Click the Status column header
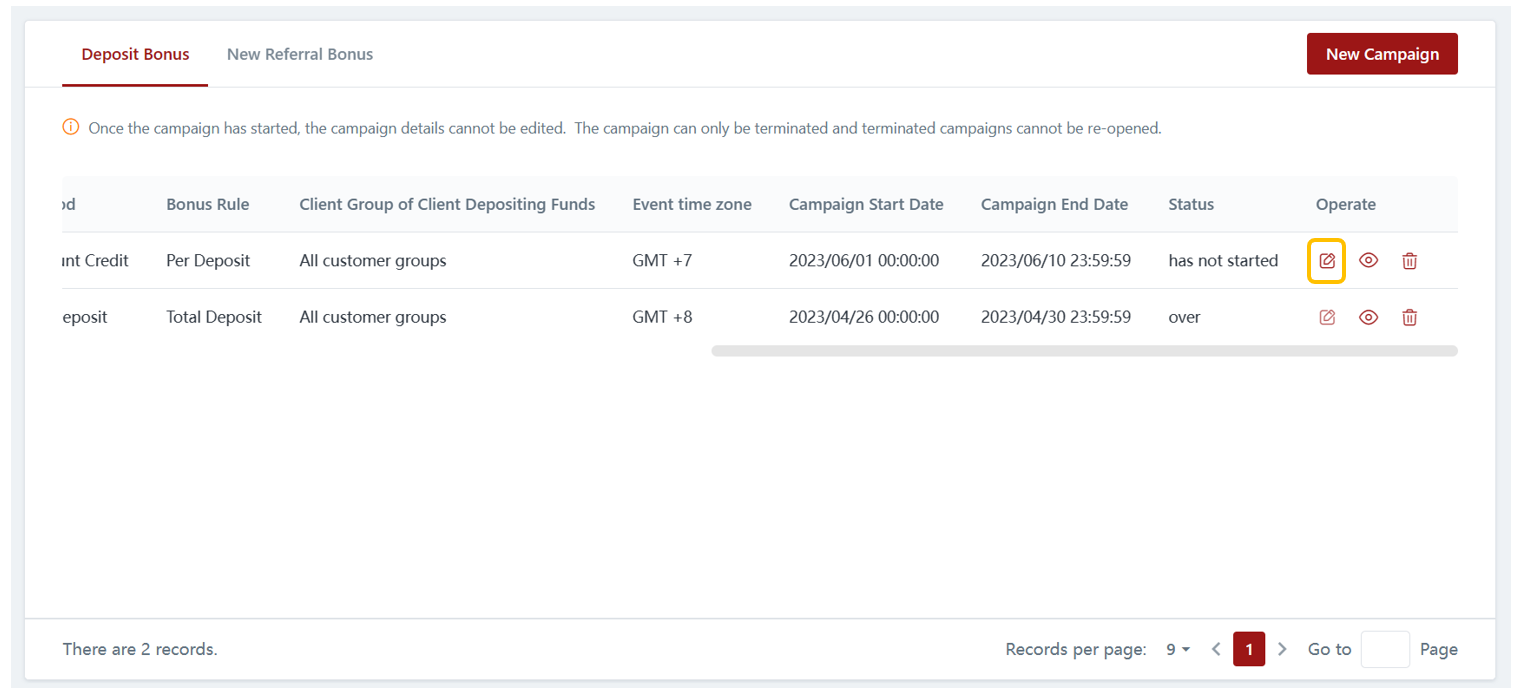1513x694 pixels. [1191, 204]
